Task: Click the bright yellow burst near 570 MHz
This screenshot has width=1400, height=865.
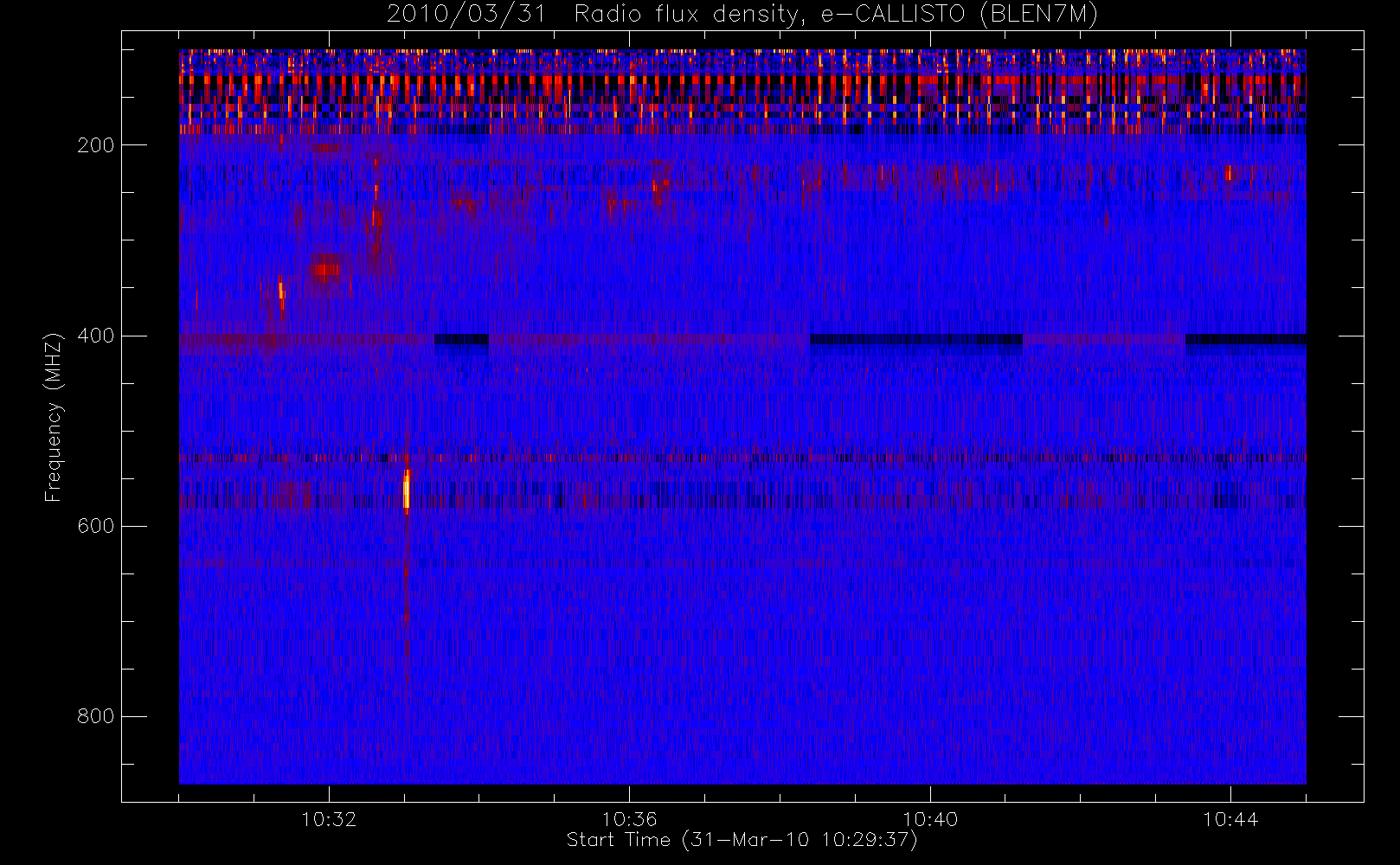Action: 407,491
